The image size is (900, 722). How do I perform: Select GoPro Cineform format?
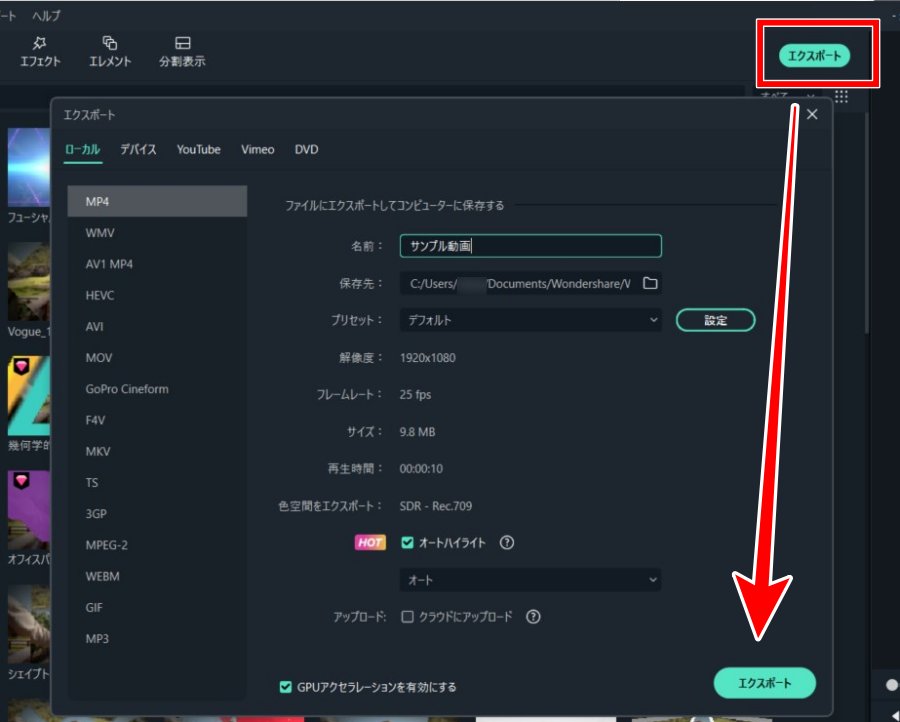157,389
